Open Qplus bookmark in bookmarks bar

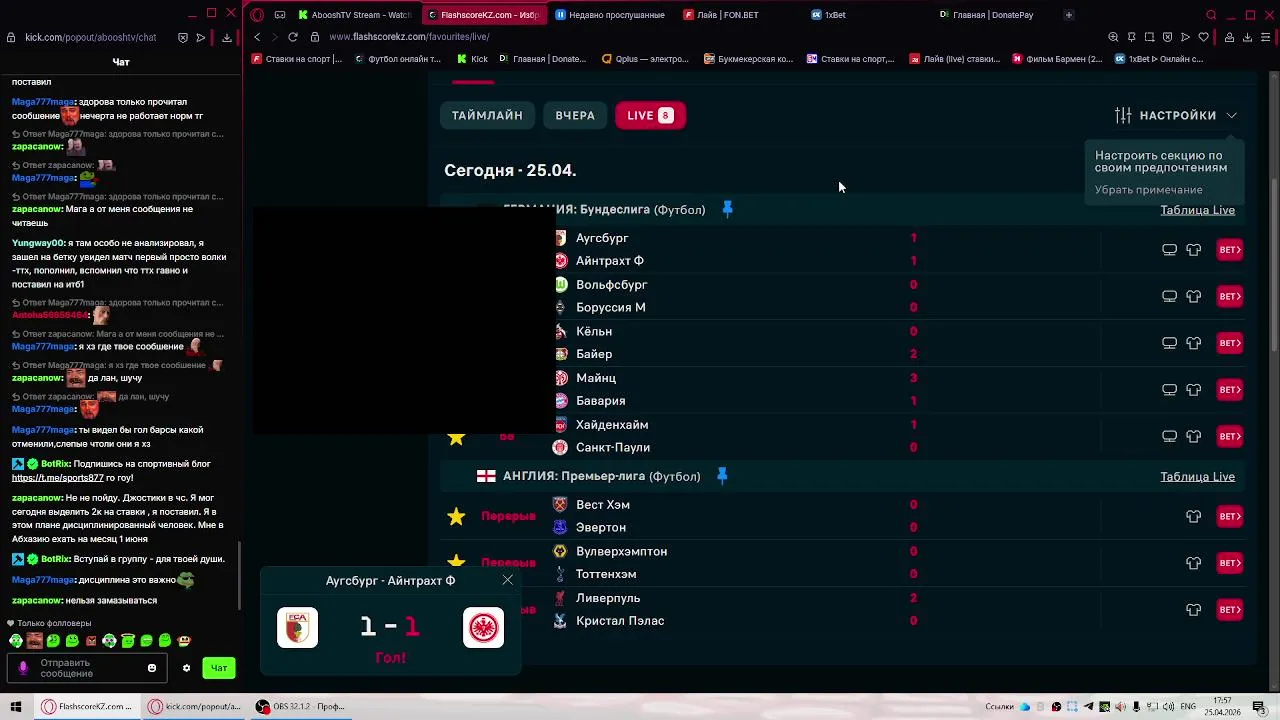(645, 59)
